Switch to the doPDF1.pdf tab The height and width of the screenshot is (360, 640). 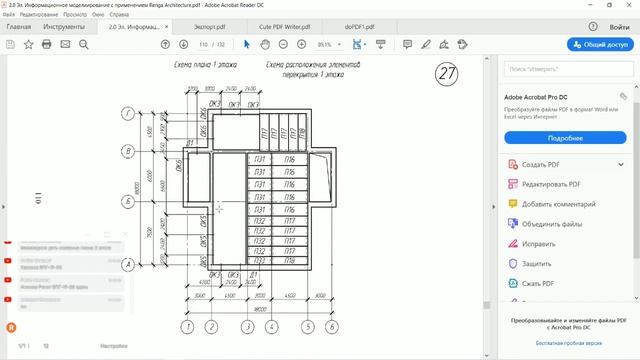360,27
